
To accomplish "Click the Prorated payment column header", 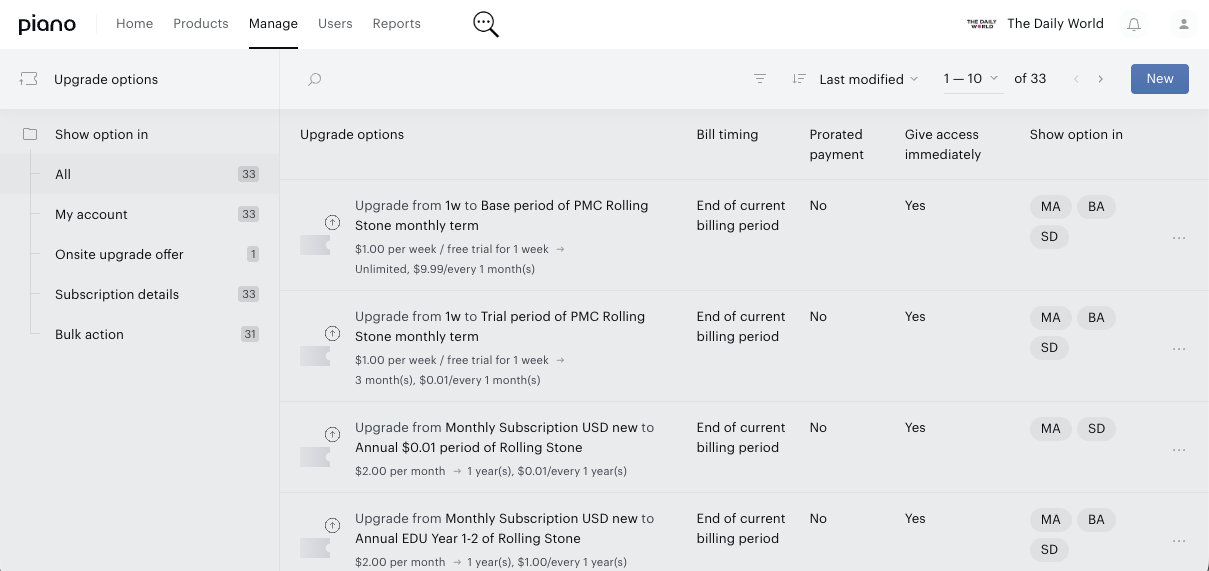I will [836, 144].
